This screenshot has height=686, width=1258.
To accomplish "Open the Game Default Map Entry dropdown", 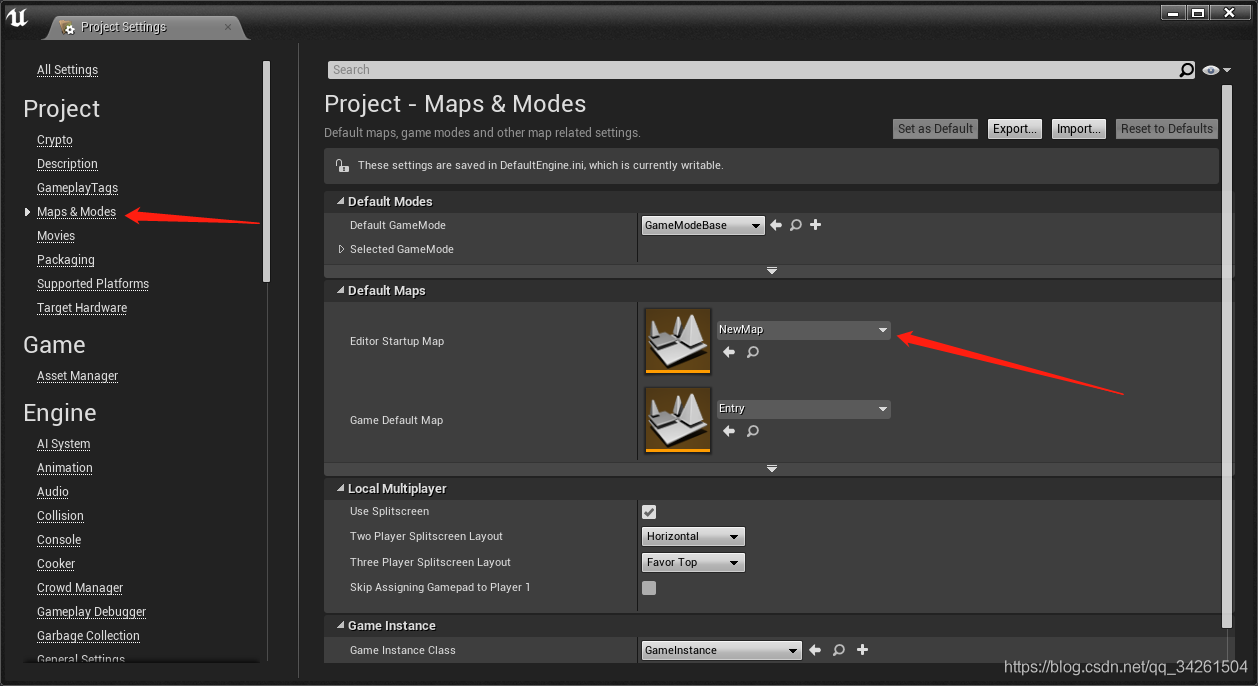I will point(803,409).
